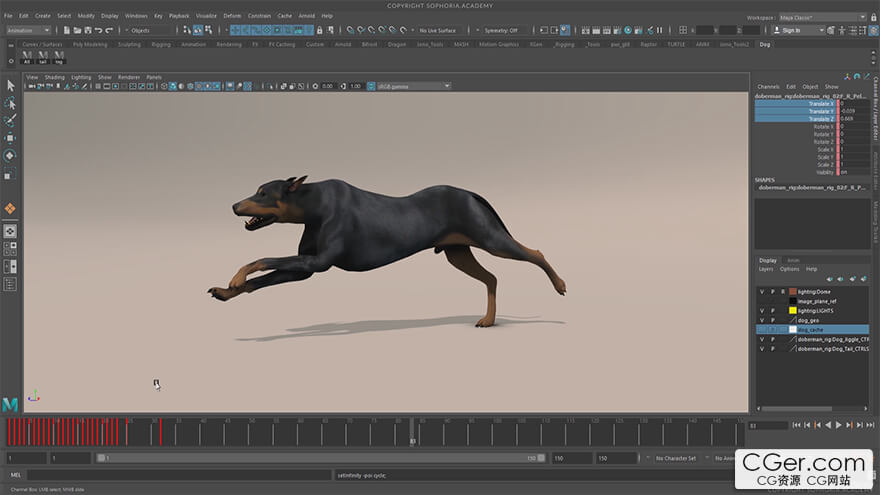
Task: Open the Animation menu set dropdown
Action: coord(27,31)
